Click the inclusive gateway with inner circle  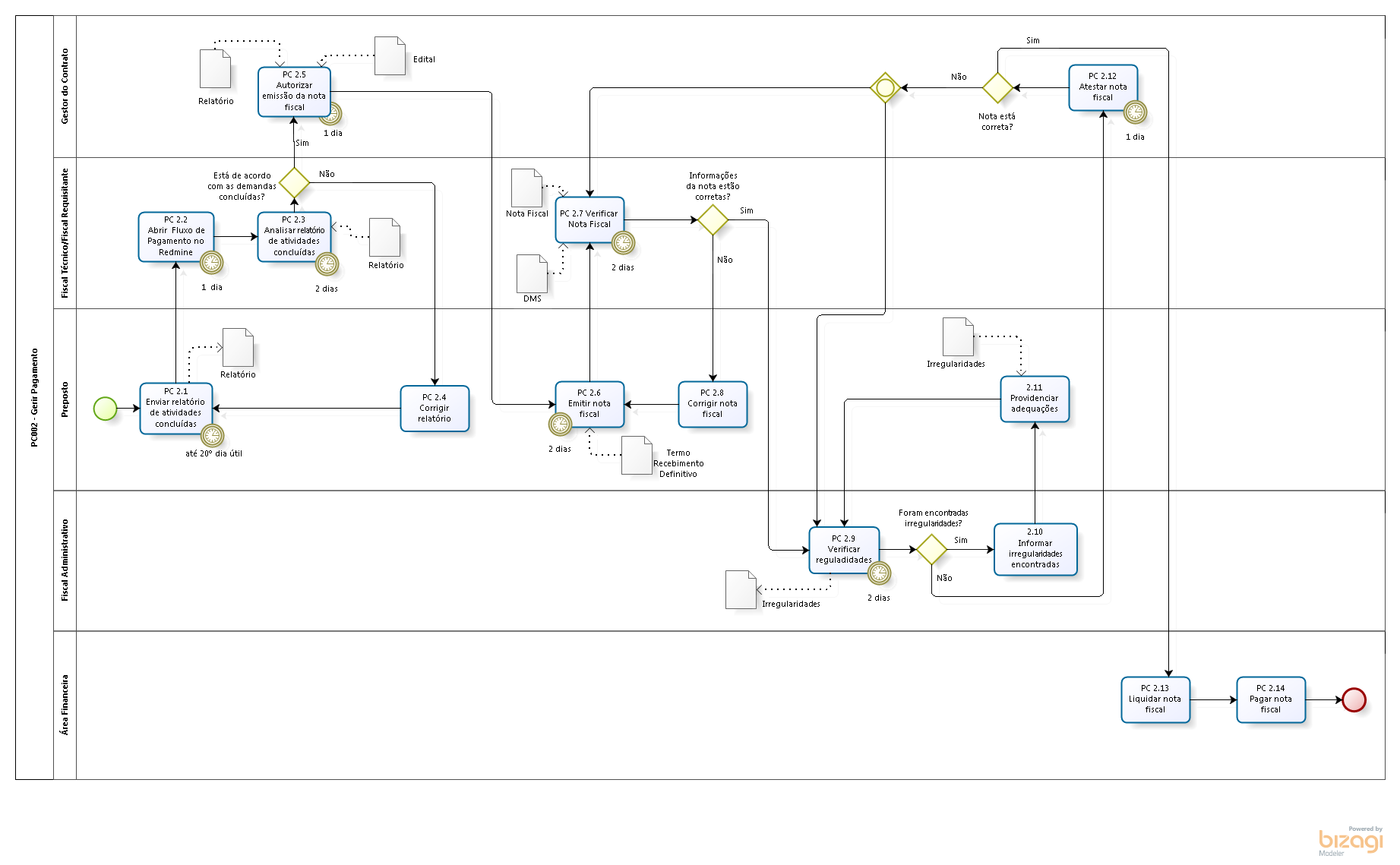click(x=885, y=88)
